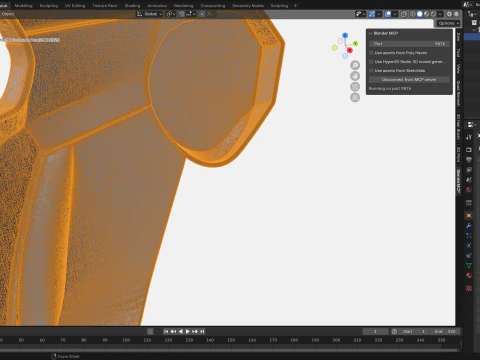Switch to the Geometry Nodes workspace tab
The width and height of the screenshot is (480, 360).
pos(248,6)
